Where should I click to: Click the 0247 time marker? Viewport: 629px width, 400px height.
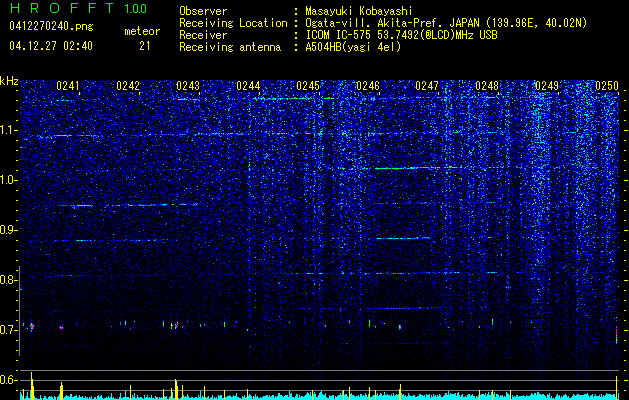point(427,86)
